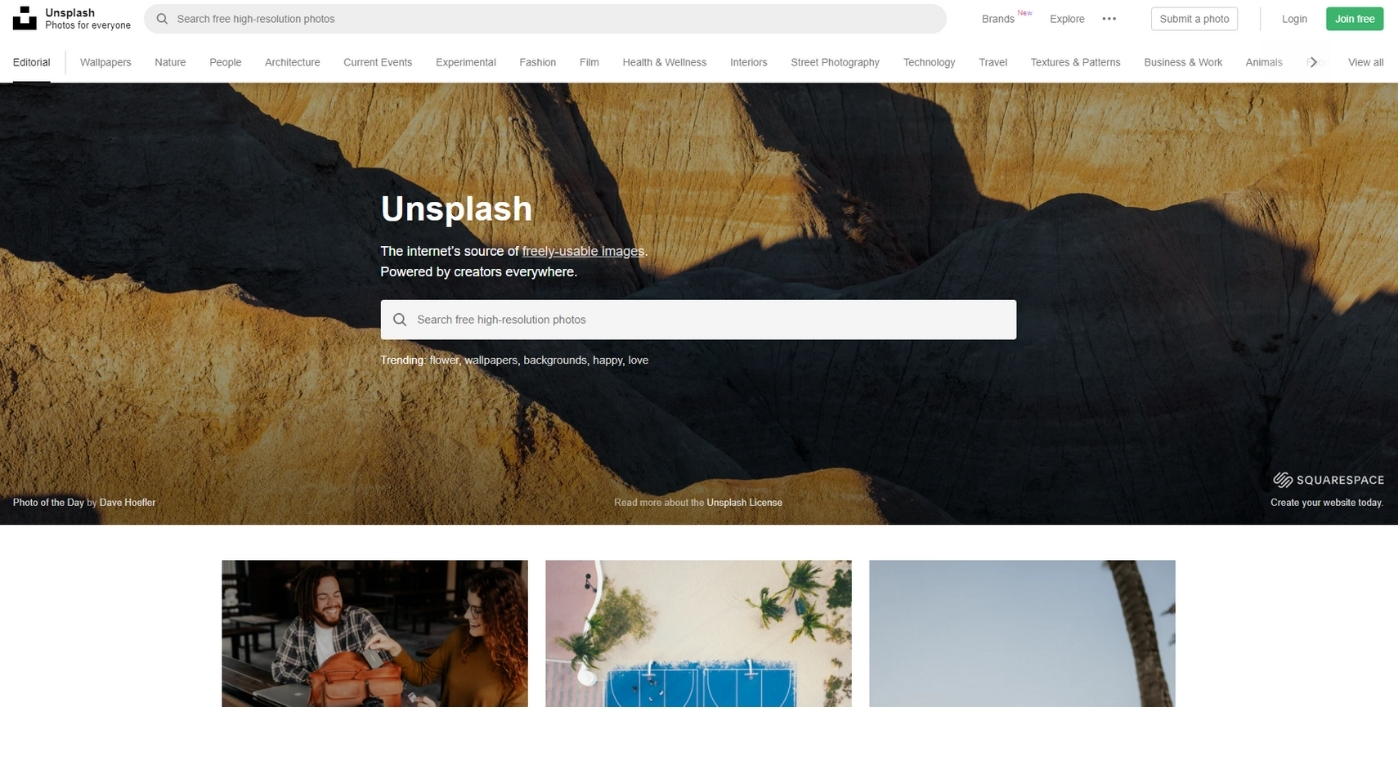Open the three-dots more menu
This screenshot has width=1398, height=769.
coord(1109,19)
